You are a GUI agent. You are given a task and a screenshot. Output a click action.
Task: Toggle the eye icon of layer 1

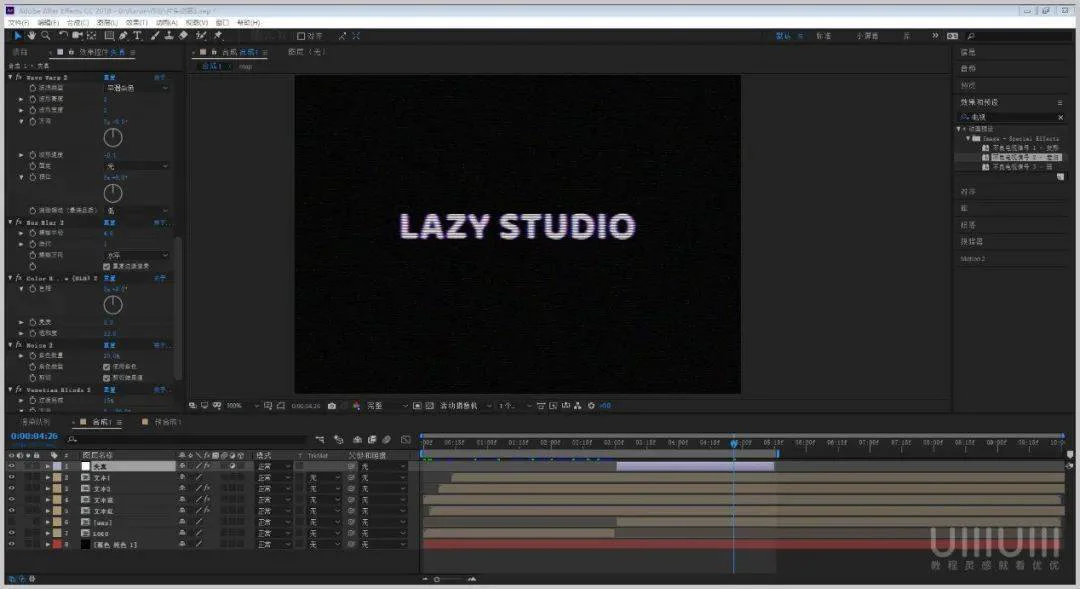tap(11, 466)
